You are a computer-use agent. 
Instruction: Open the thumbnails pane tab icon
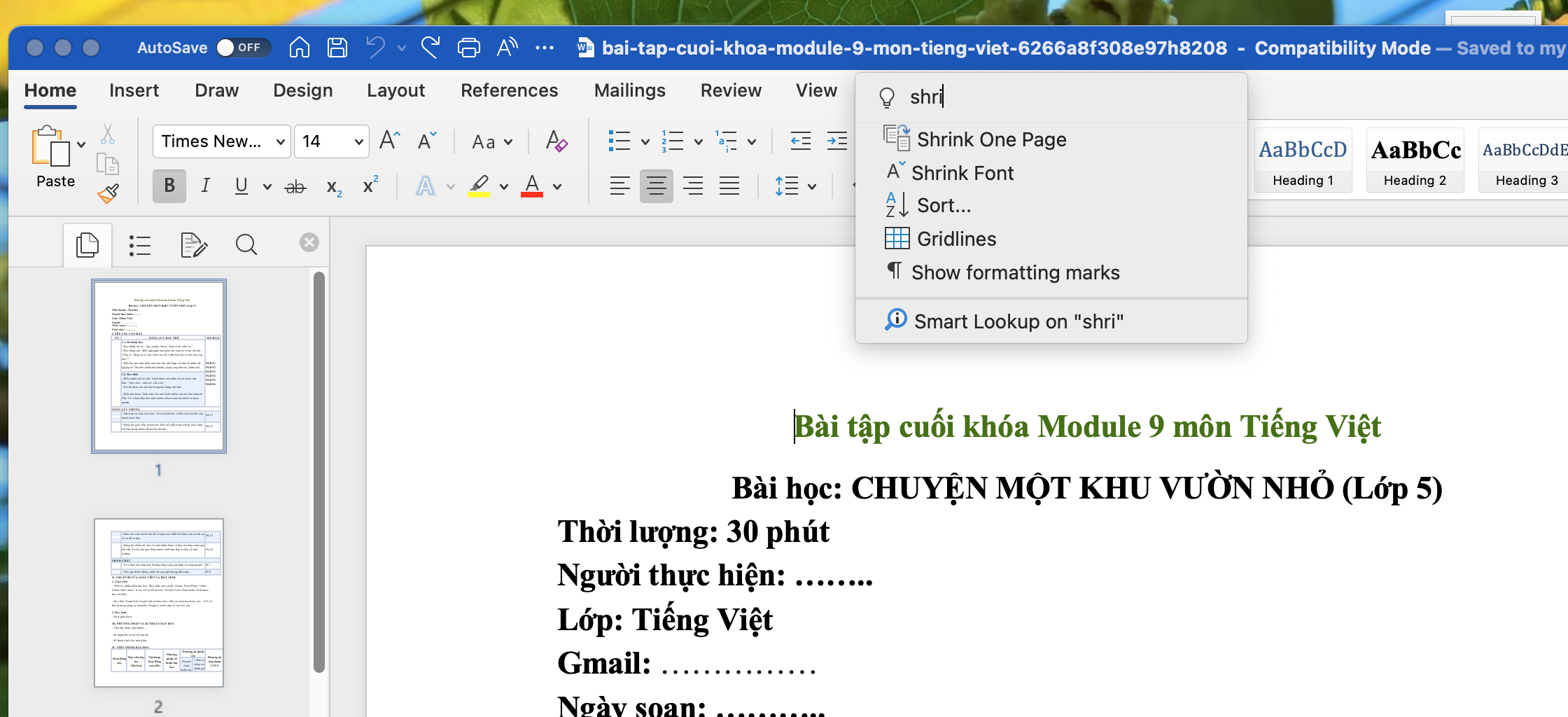[87, 244]
